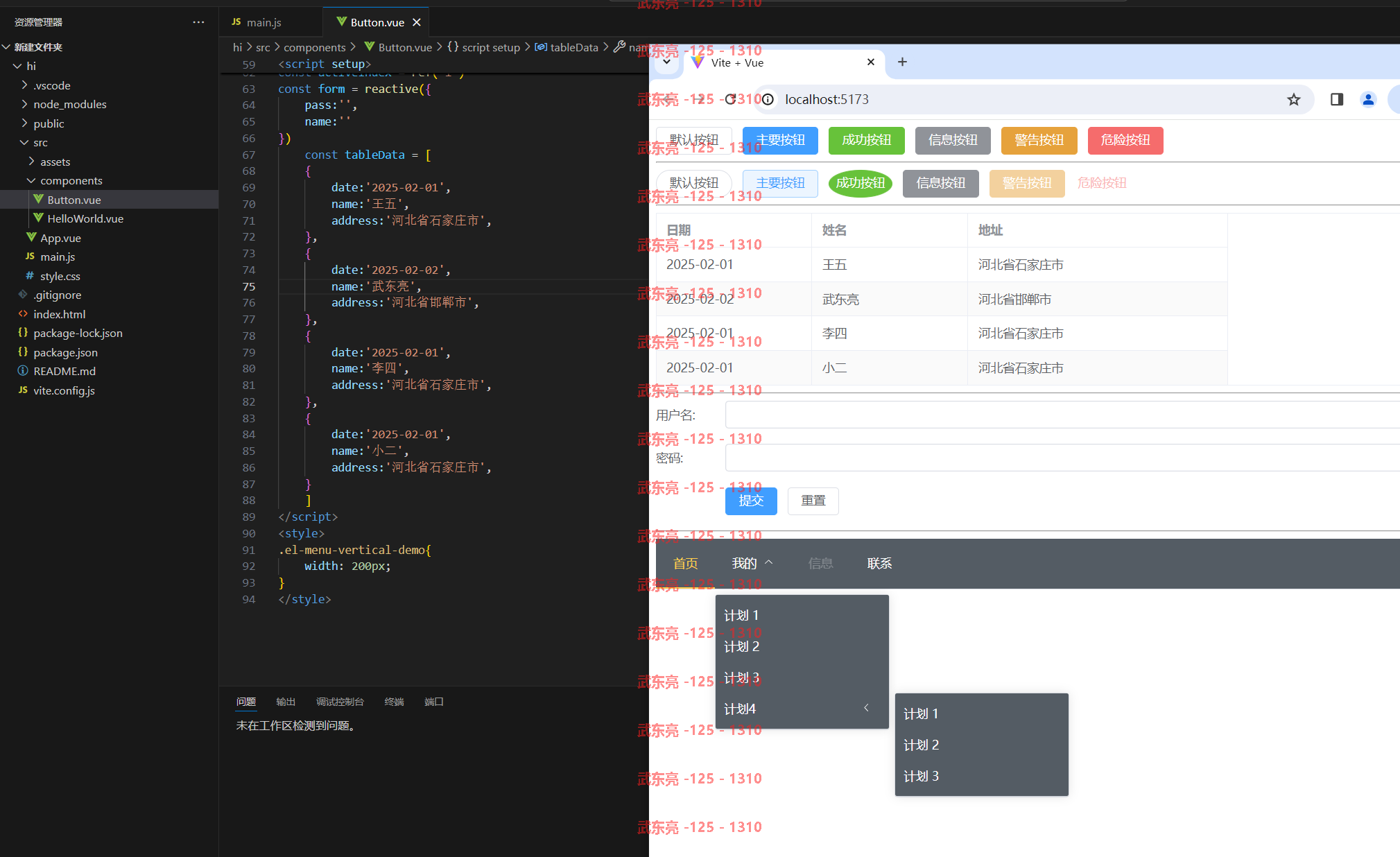Screen dimensions: 1400x857
Task: Switch to the 调试控制台 panel tab
Action: pos(340,702)
